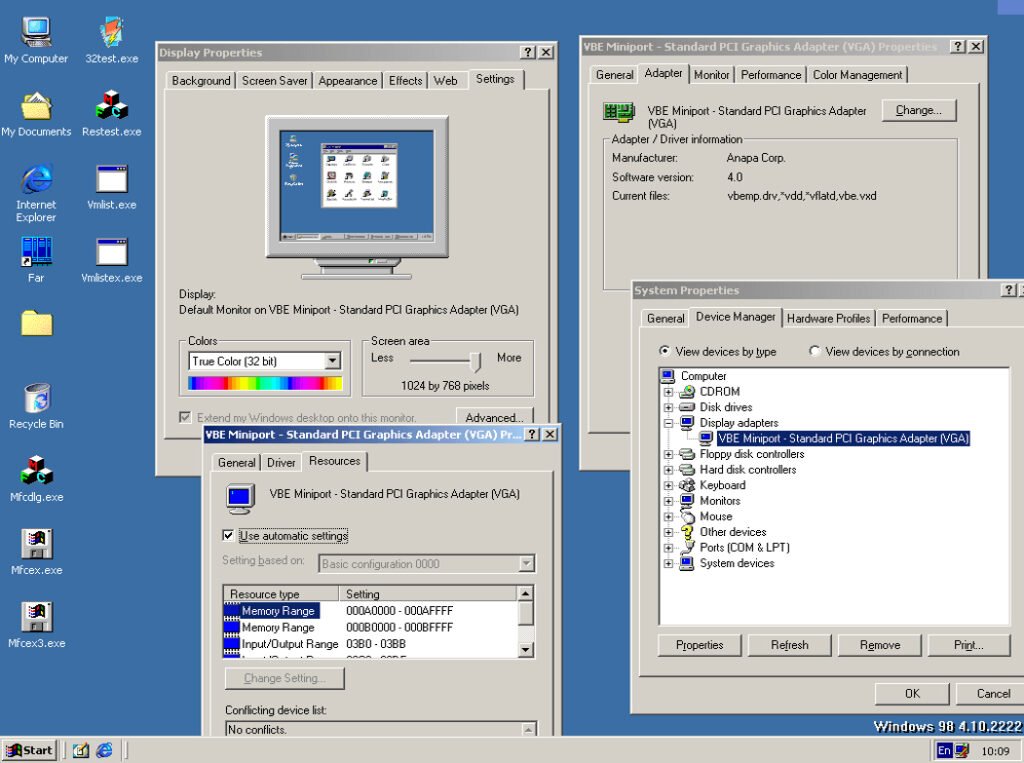Image resolution: width=1024 pixels, height=763 pixels.
Task: Toggle the Use automatic settings checkbox
Action: pyautogui.click(x=229, y=535)
